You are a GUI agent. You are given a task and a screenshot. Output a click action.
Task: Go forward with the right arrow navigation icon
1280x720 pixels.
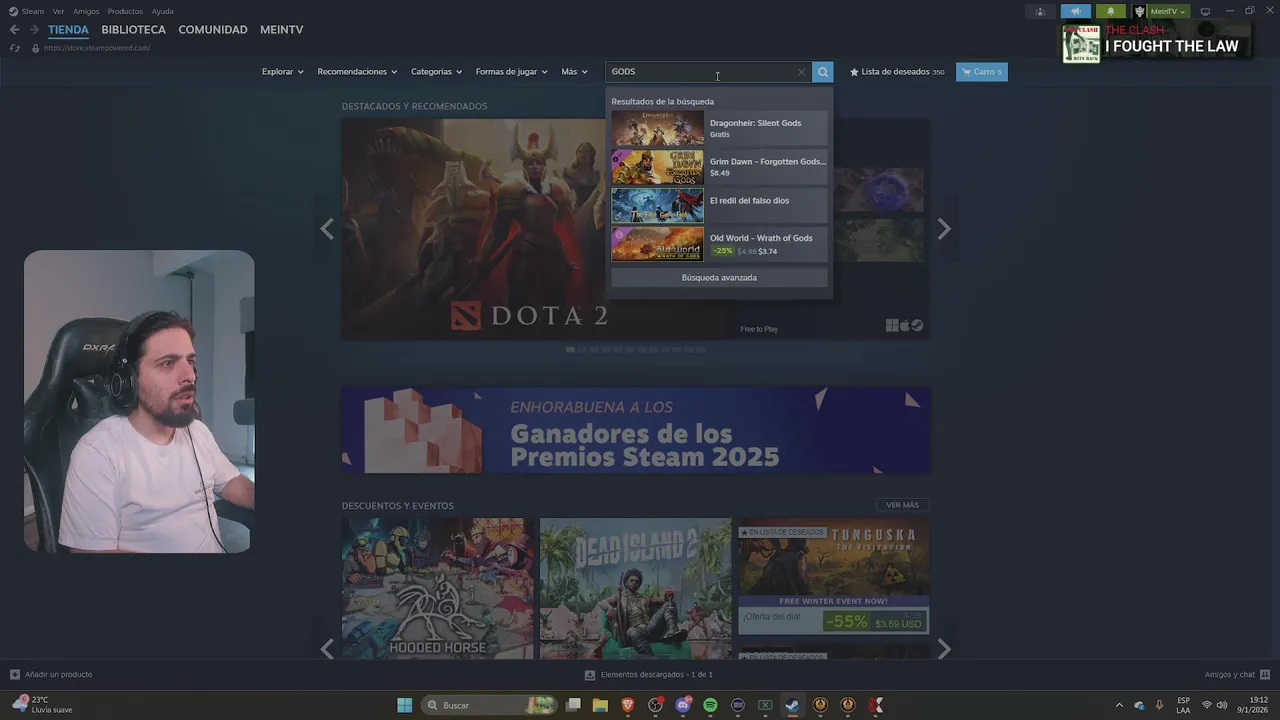(x=34, y=30)
